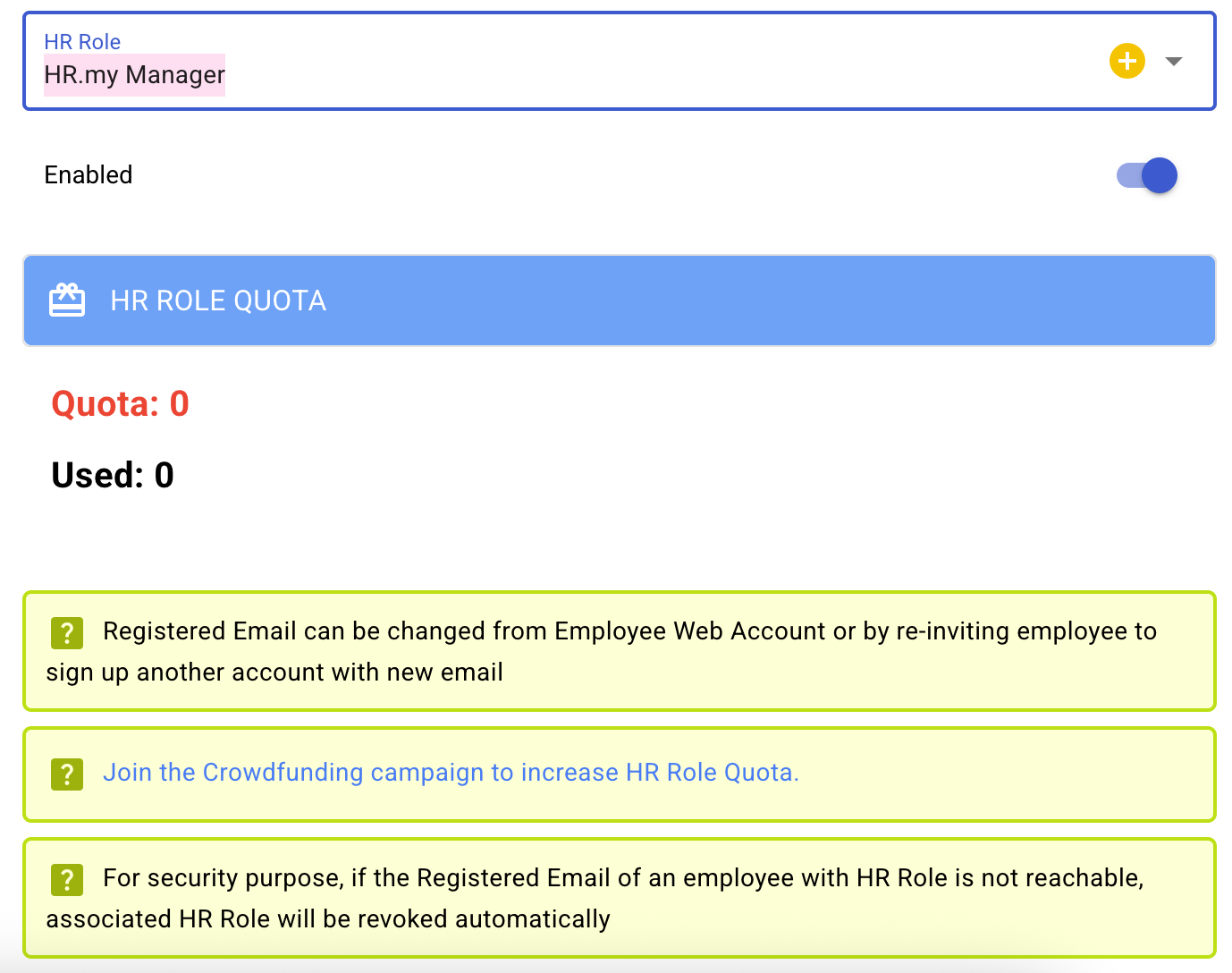Expand the HR Role dropdown arrow
This screenshot has height=973, width=1232.
click(1174, 61)
